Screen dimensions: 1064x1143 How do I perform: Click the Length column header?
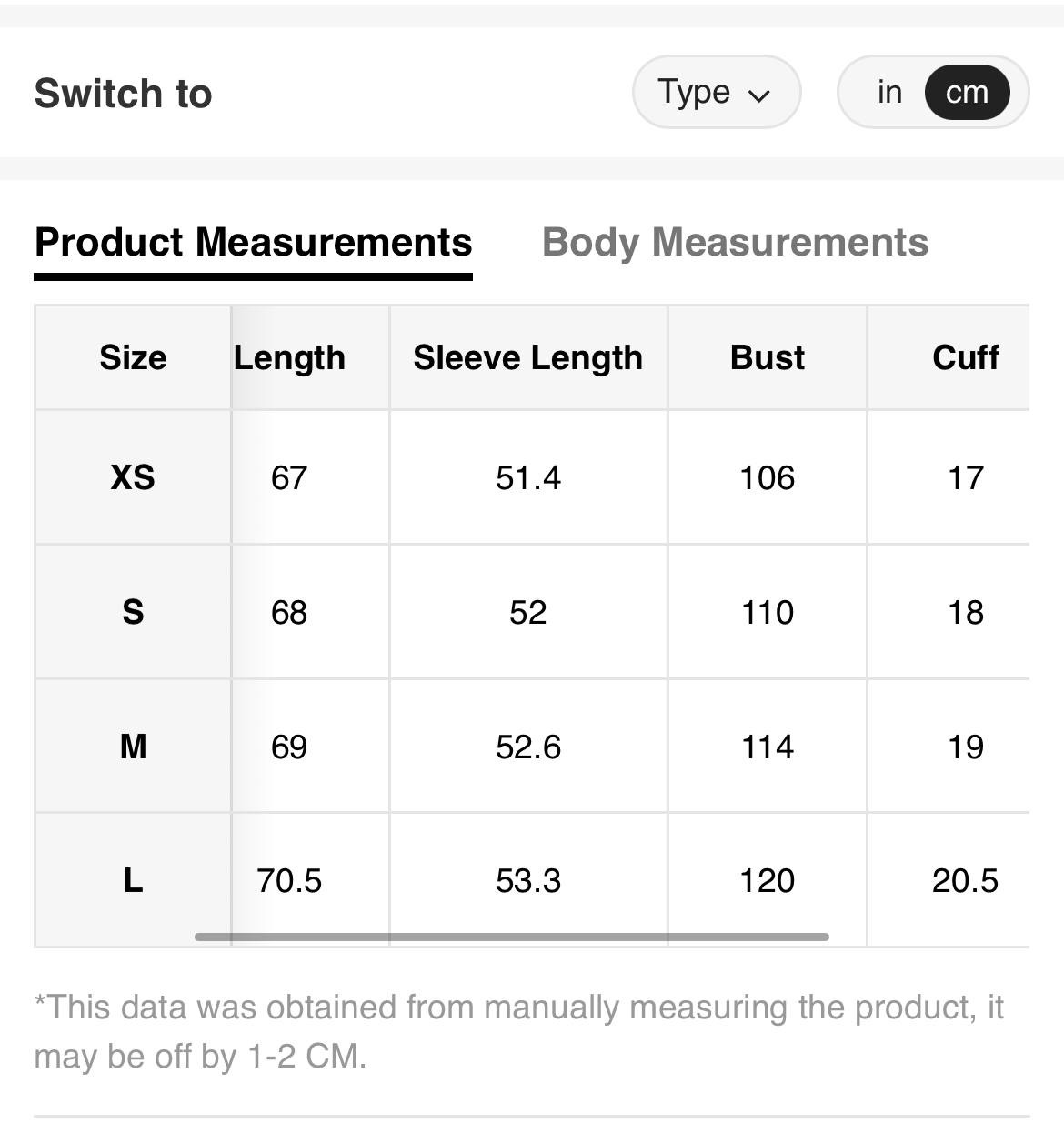coord(289,357)
